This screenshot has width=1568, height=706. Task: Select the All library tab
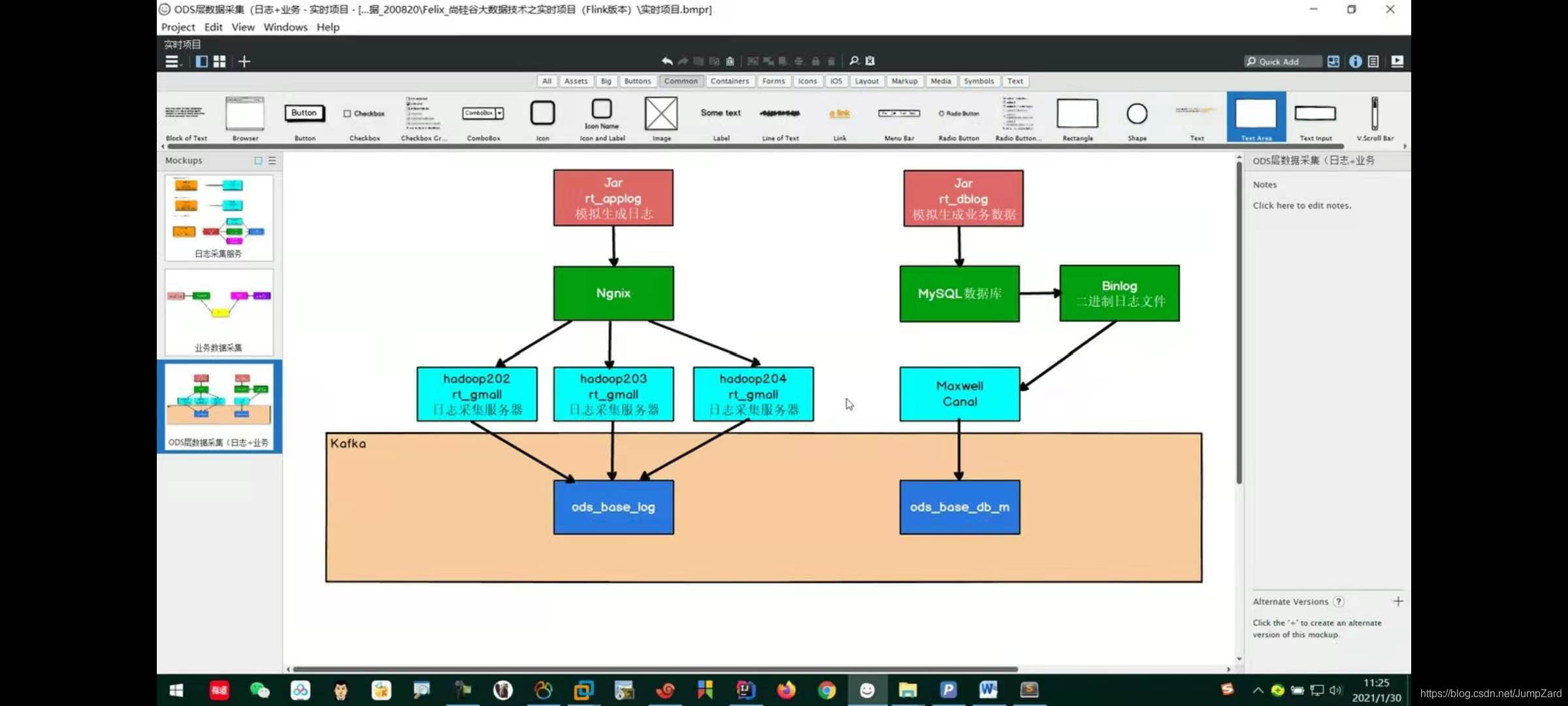coord(547,81)
